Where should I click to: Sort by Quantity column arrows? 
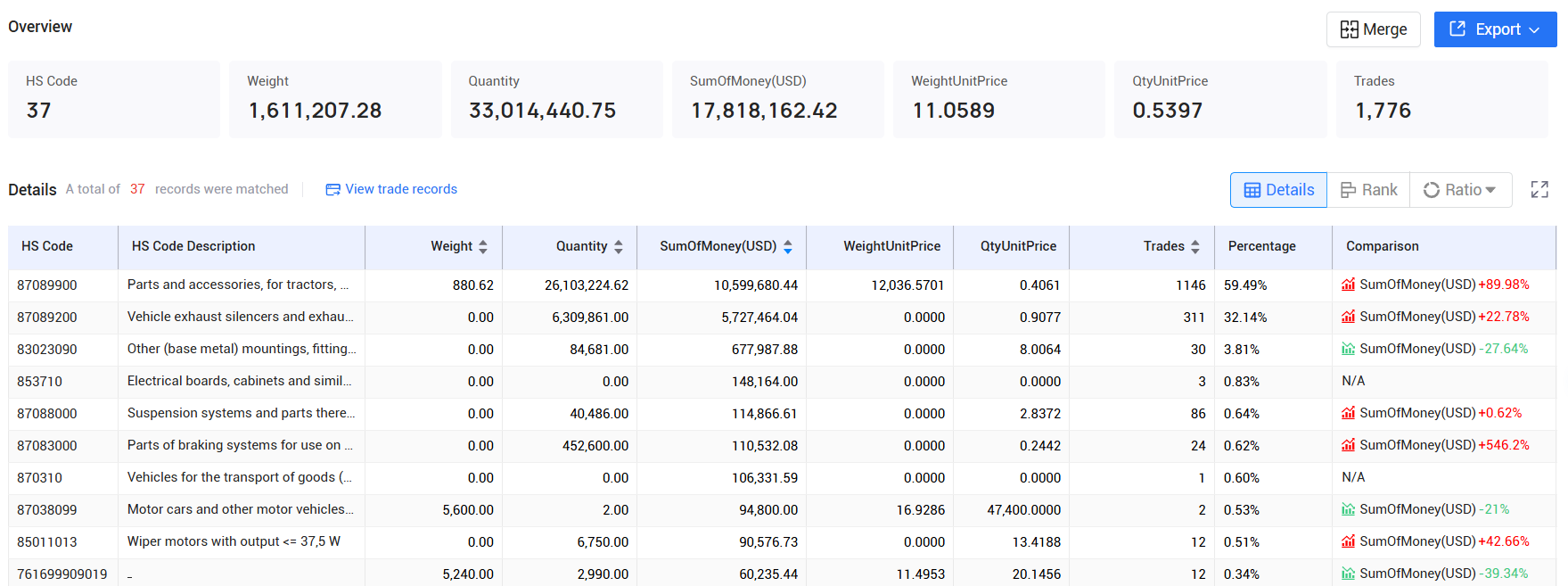pos(619,247)
